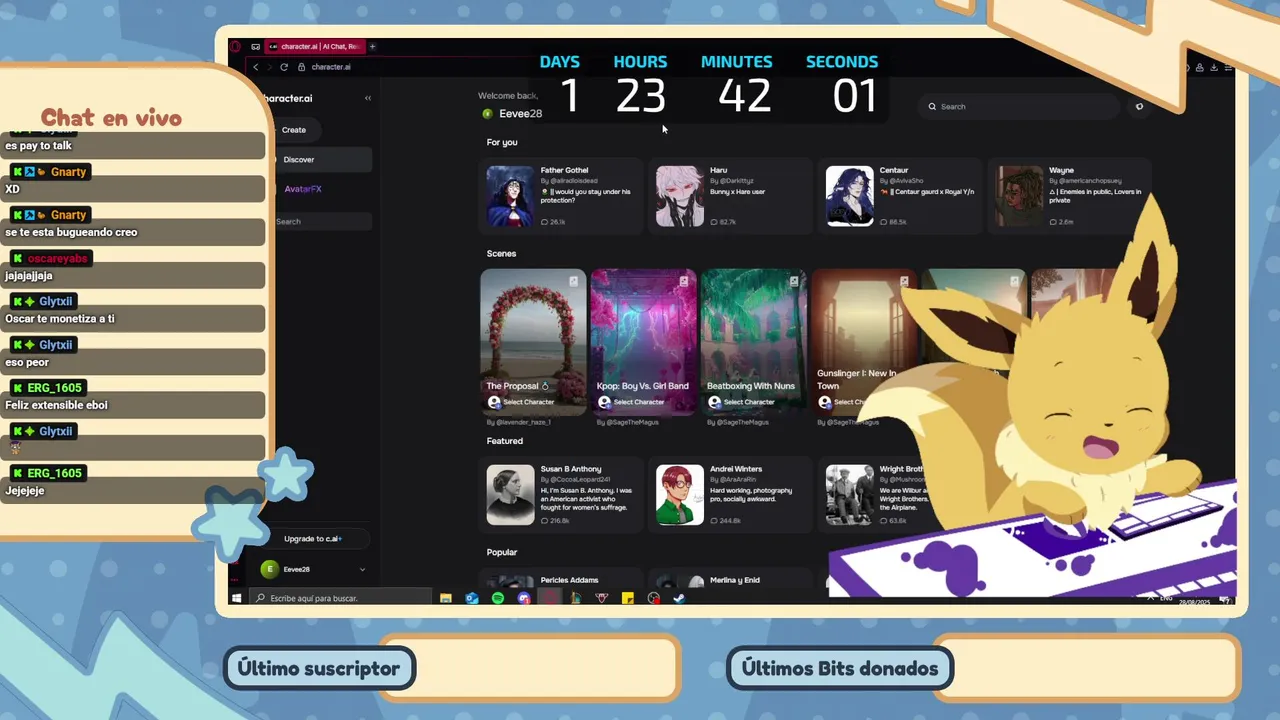The width and height of the screenshot is (1280, 720).
Task: Open a new browser tab with plus
Action: [x=372, y=46]
